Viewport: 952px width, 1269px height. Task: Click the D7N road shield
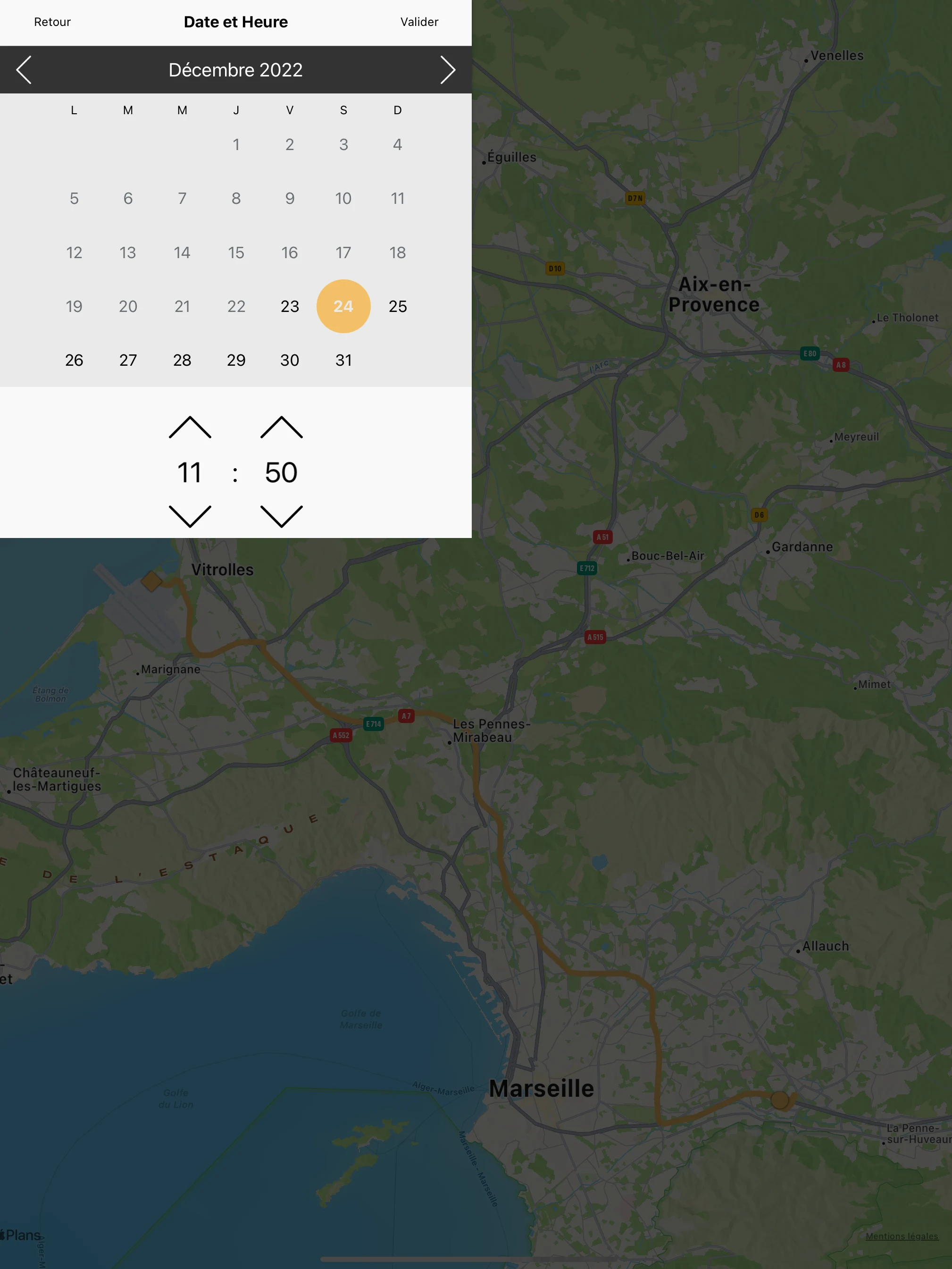635,198
